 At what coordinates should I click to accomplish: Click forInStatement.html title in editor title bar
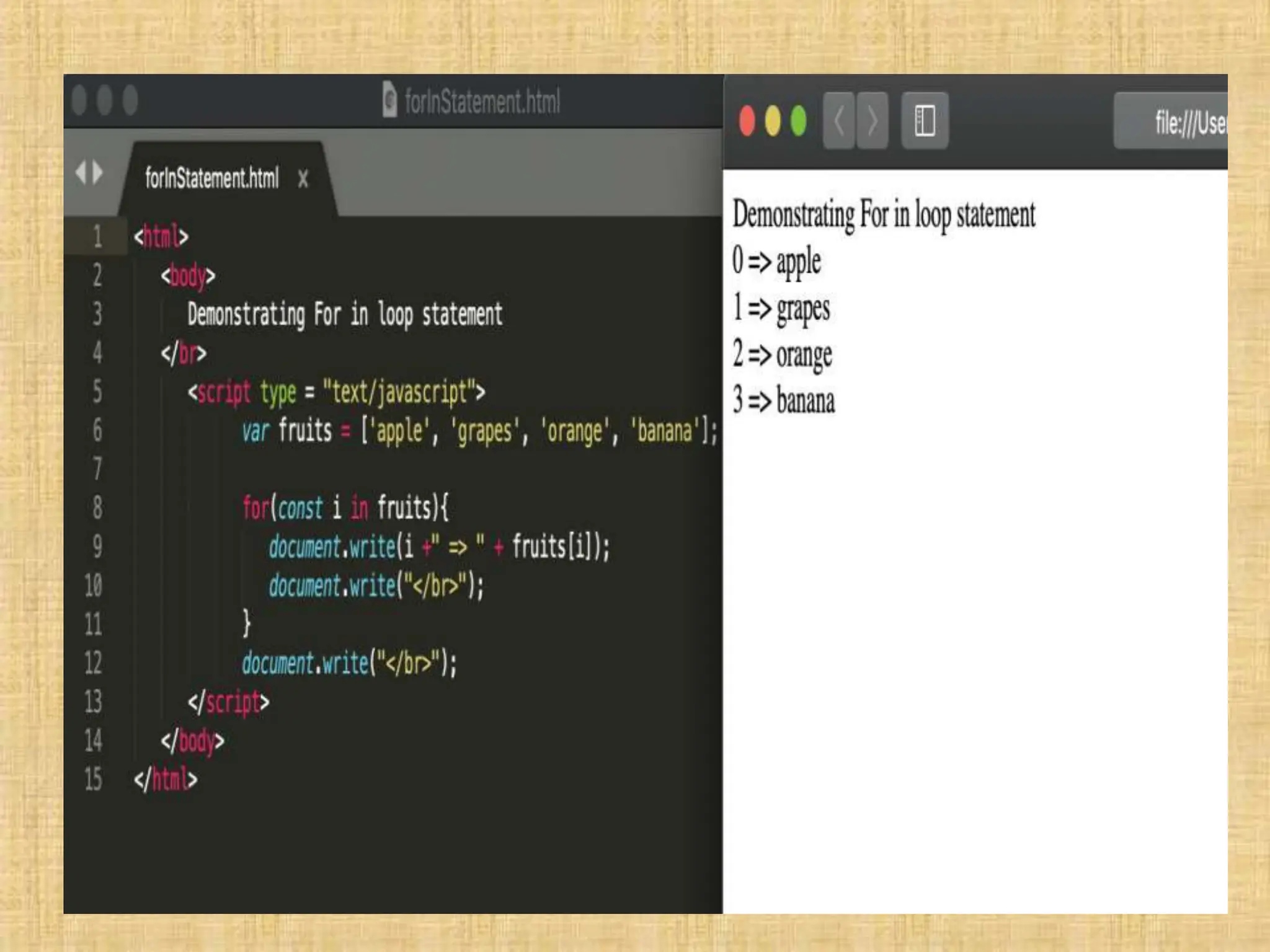(482, 101)
